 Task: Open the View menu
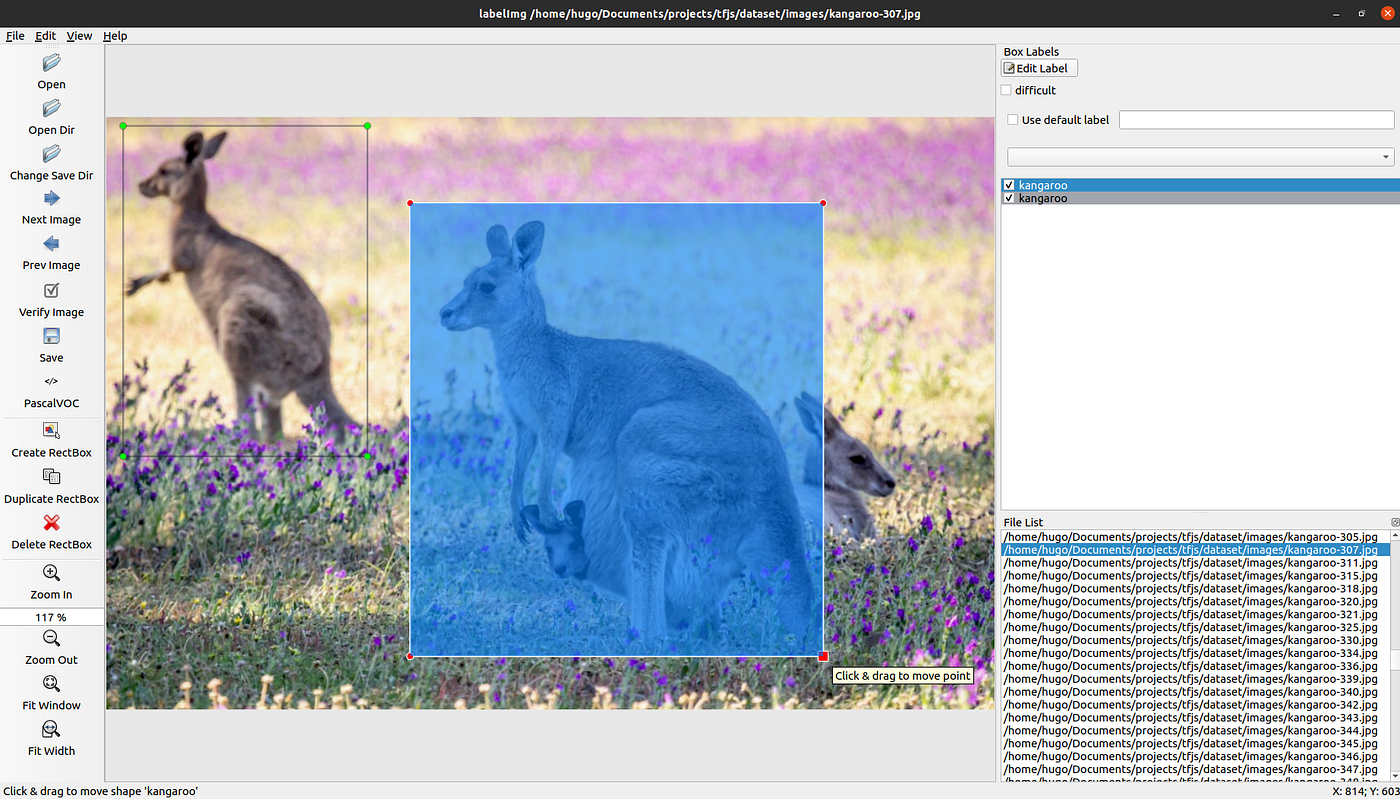79,36
